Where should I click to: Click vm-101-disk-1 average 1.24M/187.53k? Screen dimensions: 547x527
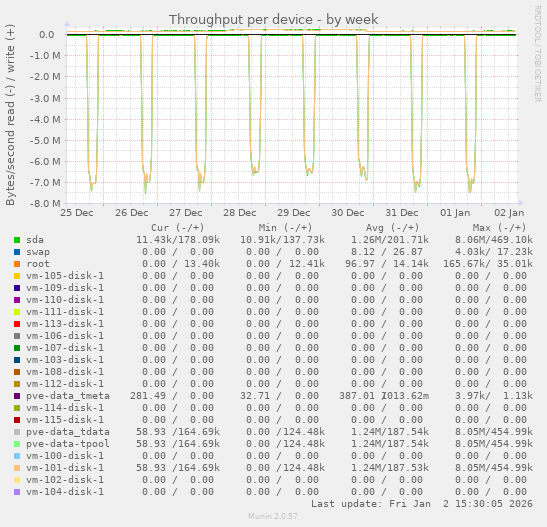[390, 468]
